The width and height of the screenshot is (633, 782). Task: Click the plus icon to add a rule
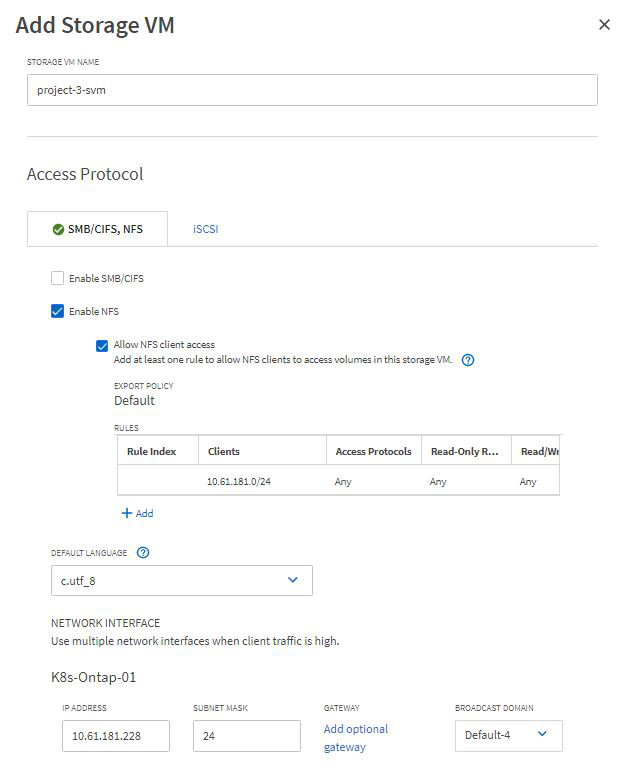tap(127, 513)
